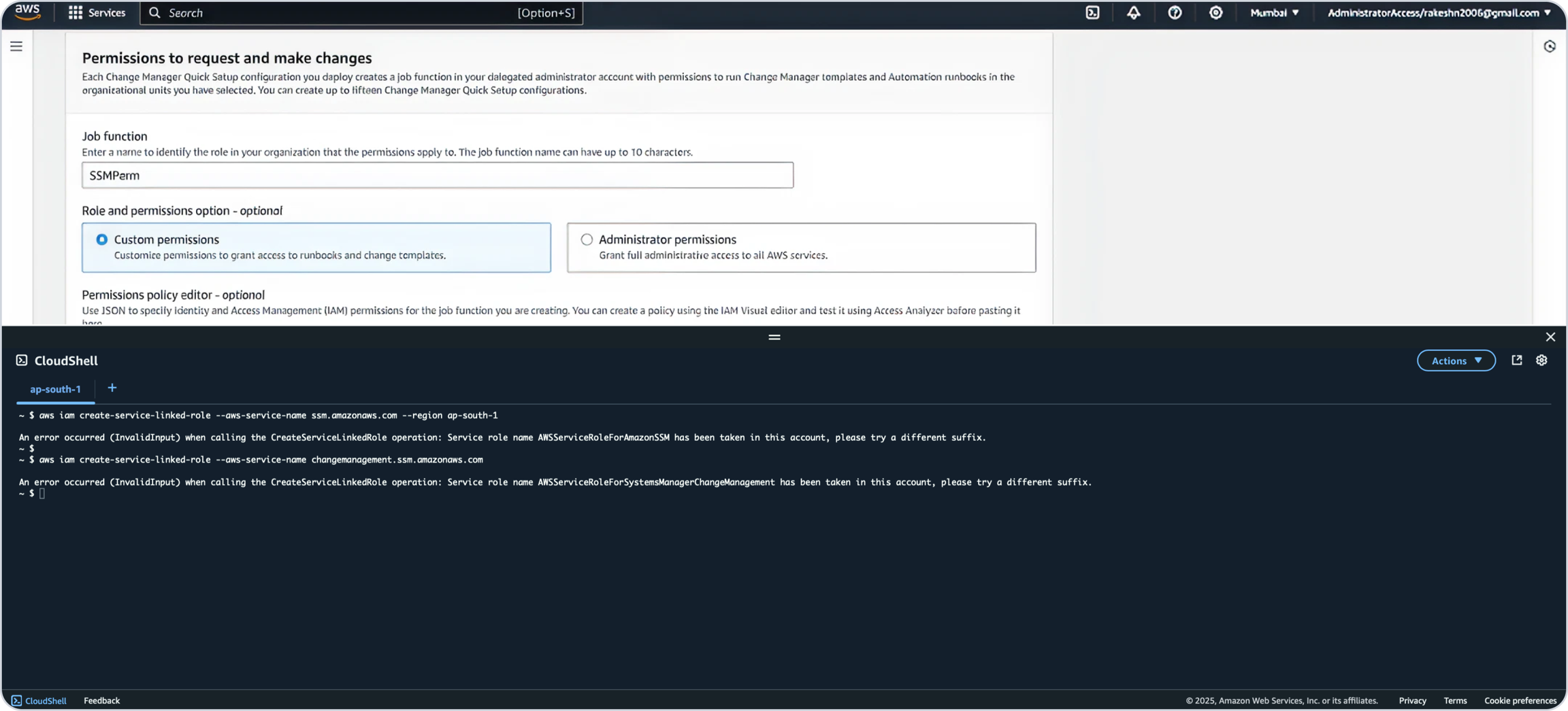Open the notifications bell icon
1568x711 pixels.
1133,13
